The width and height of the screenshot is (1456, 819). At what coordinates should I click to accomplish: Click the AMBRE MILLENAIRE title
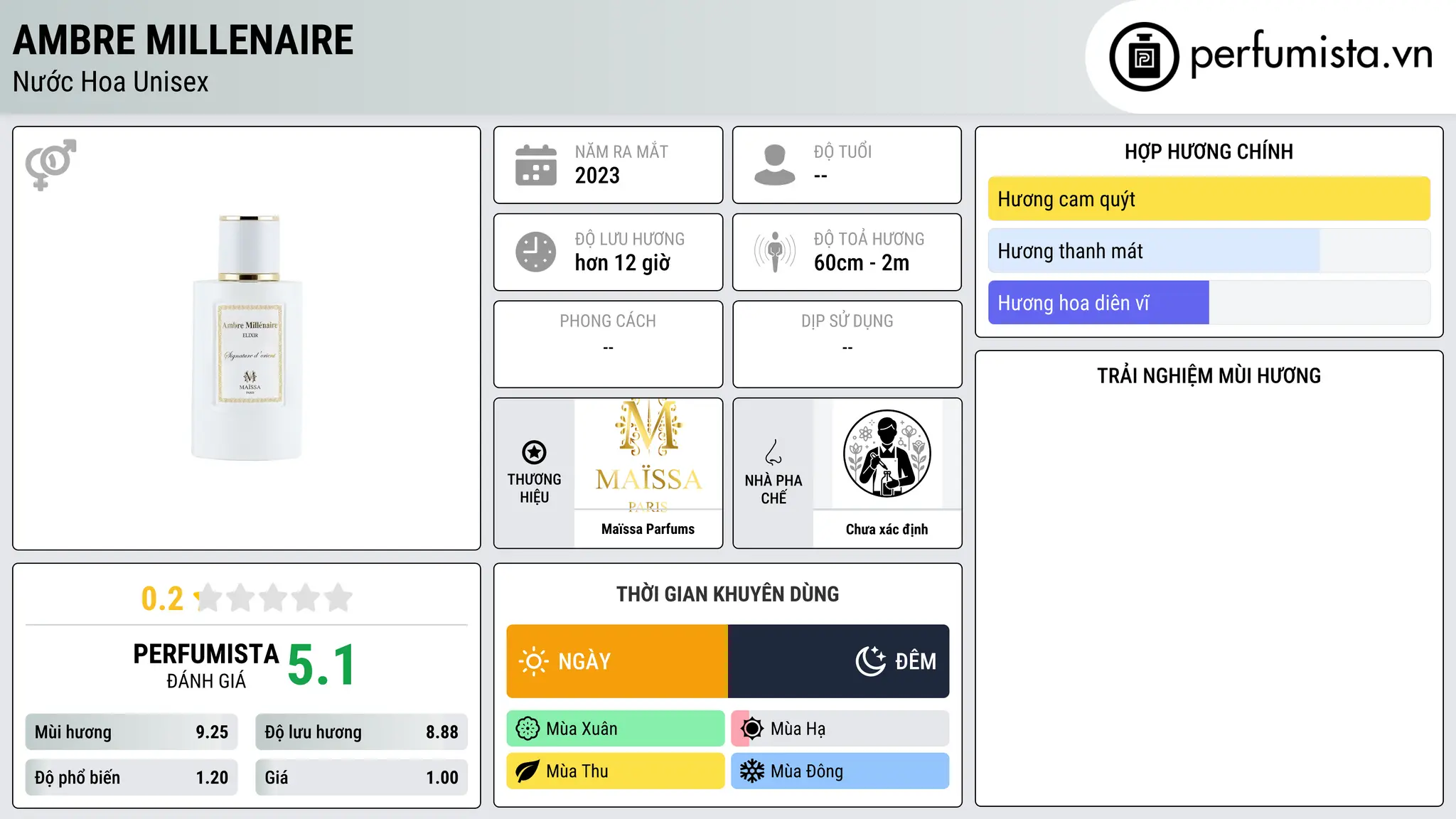coord(183,40)
